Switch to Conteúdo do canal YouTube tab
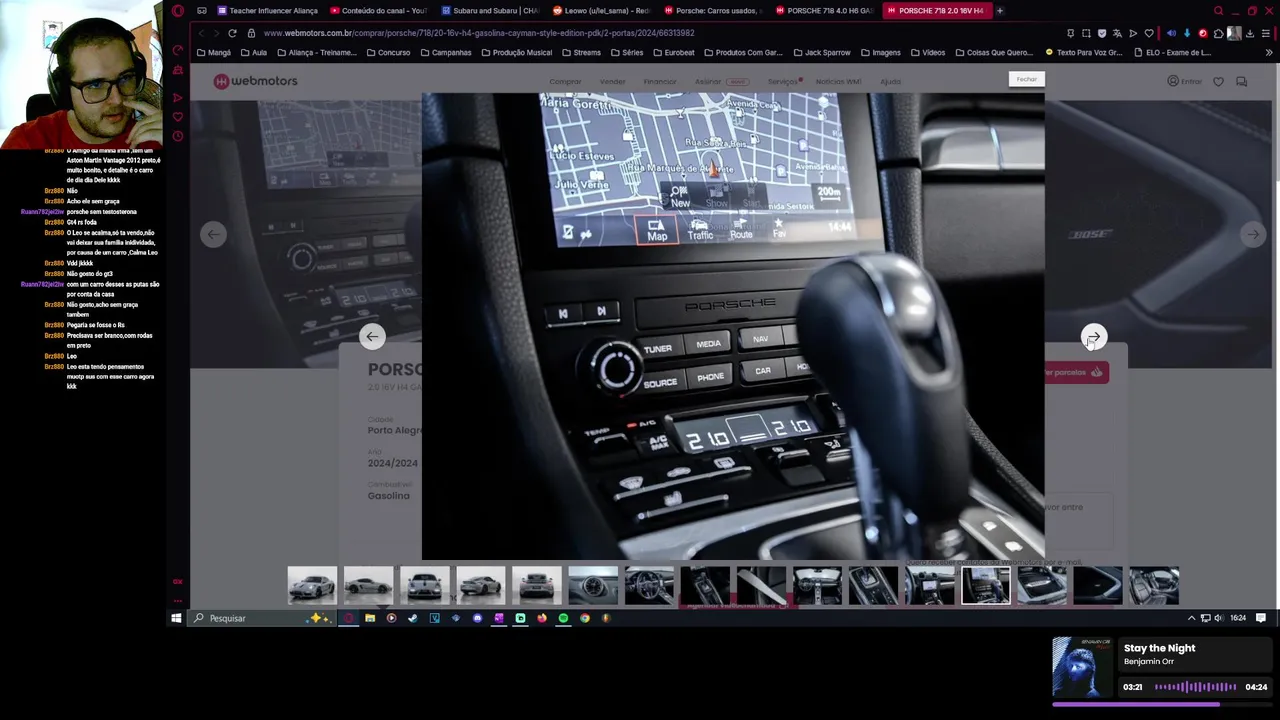 pyautogui.click(x=378, y=11)
